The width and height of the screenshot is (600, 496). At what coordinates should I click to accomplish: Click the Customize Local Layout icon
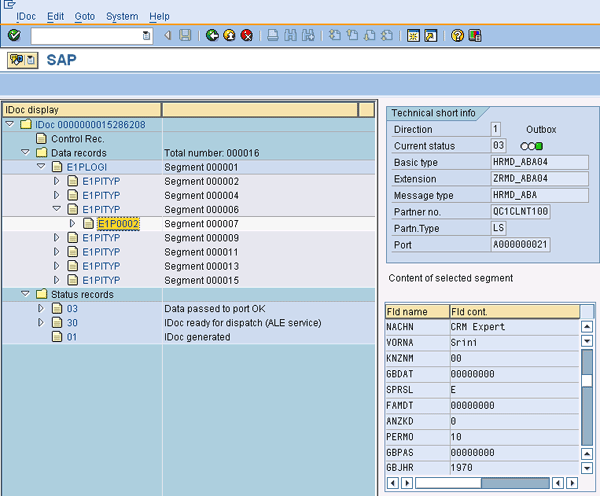(474, 35)
